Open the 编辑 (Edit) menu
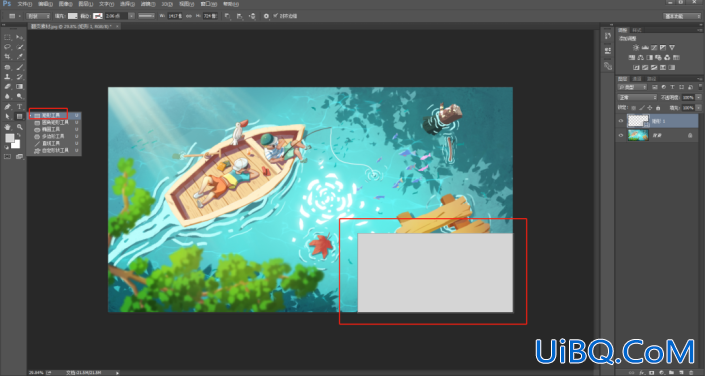 click(x=45, y=4)
